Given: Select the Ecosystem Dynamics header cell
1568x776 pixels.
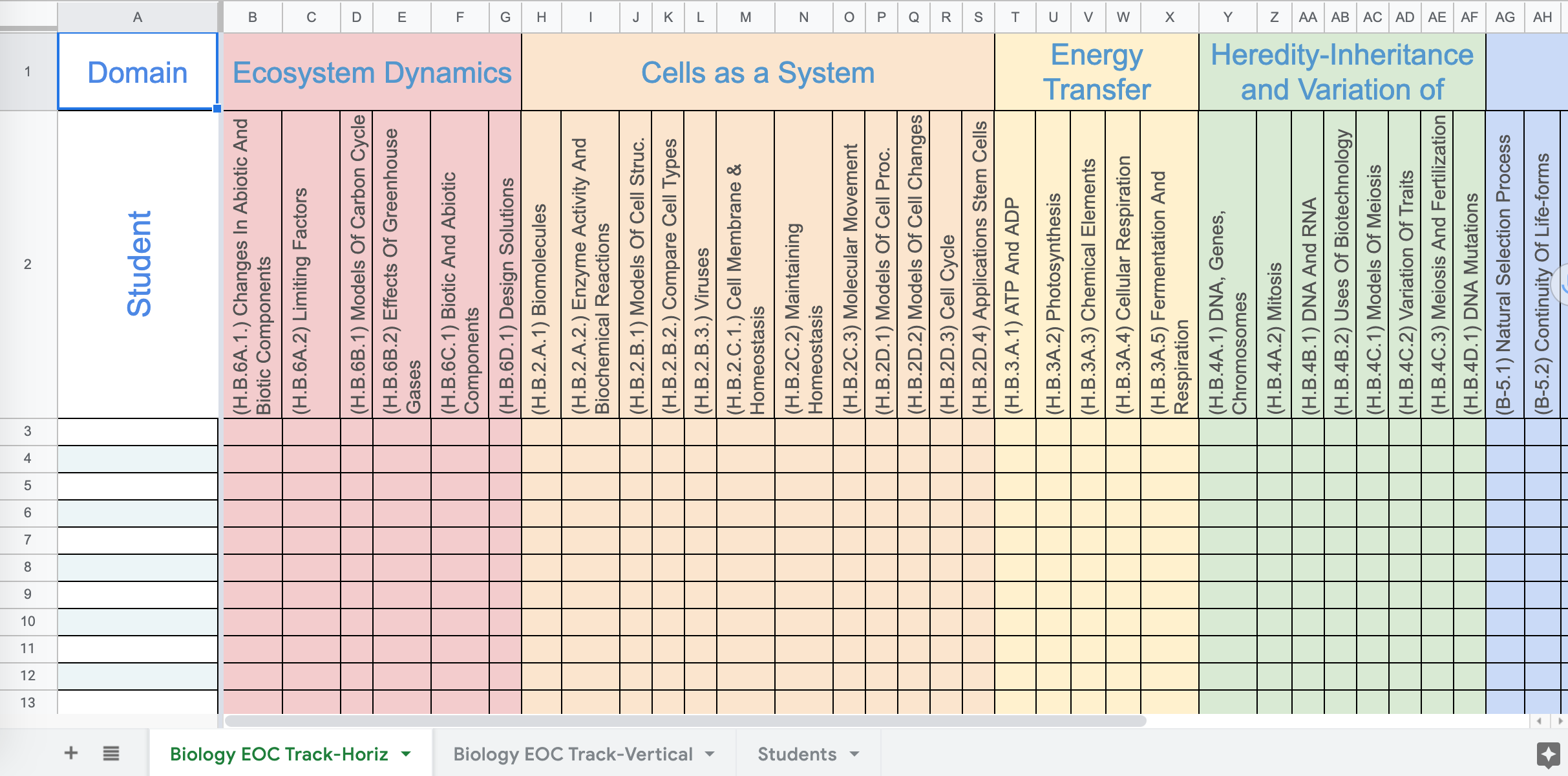Looking at the screenshot, I should pos(372,72).
